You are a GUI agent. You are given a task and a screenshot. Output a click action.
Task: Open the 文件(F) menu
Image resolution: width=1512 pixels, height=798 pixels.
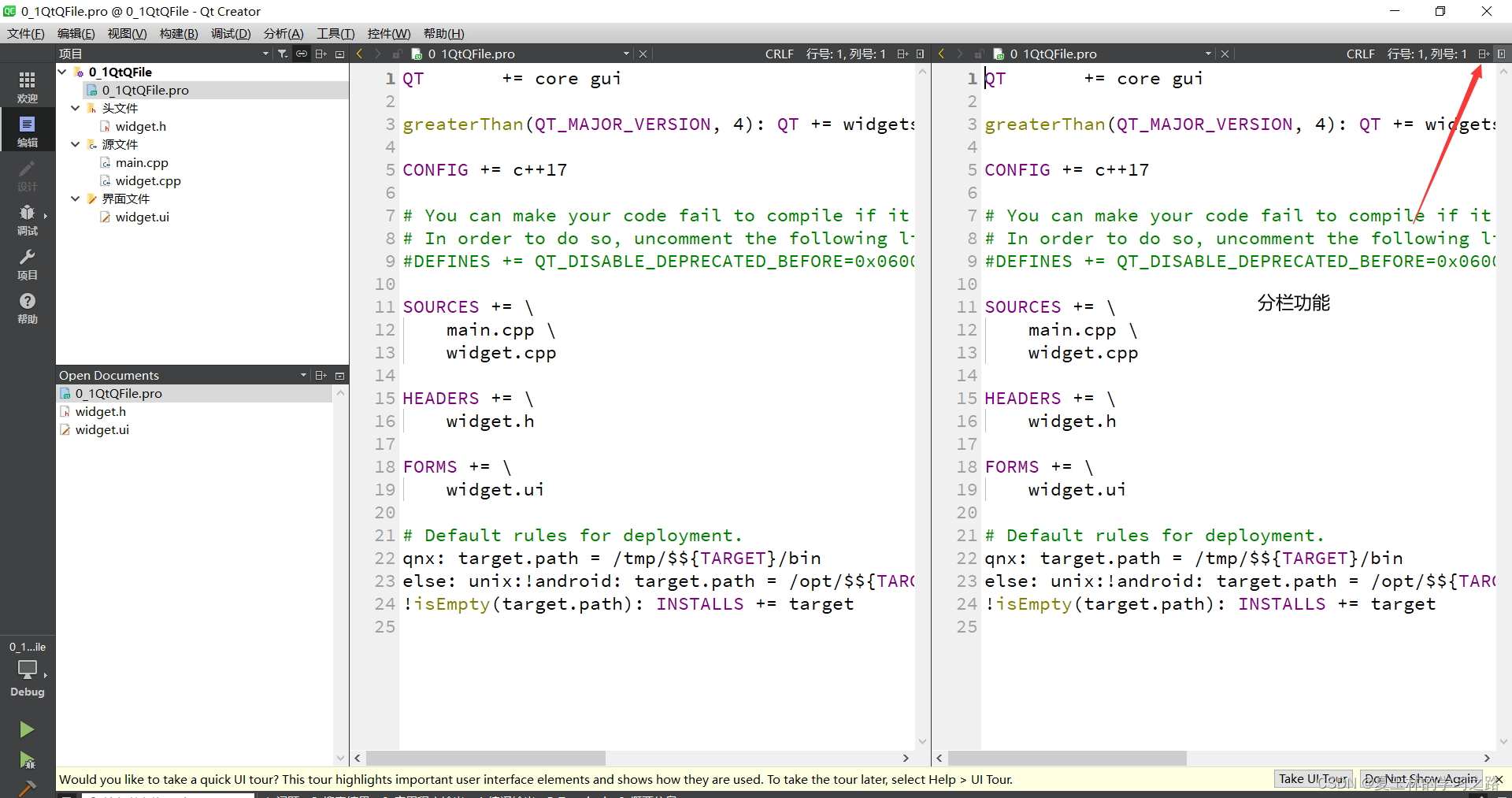click(26, 33)
